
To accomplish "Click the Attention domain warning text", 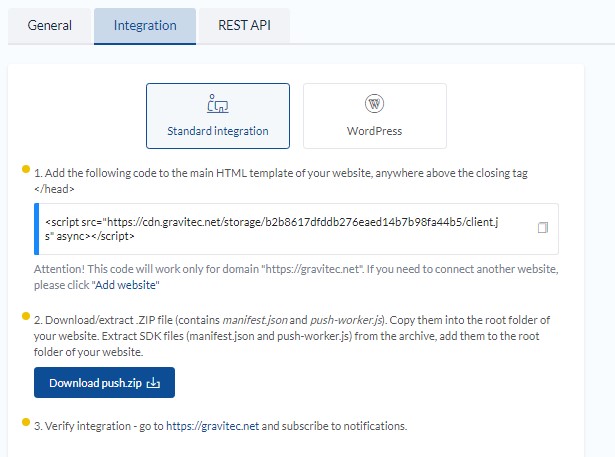I will 296,277.
